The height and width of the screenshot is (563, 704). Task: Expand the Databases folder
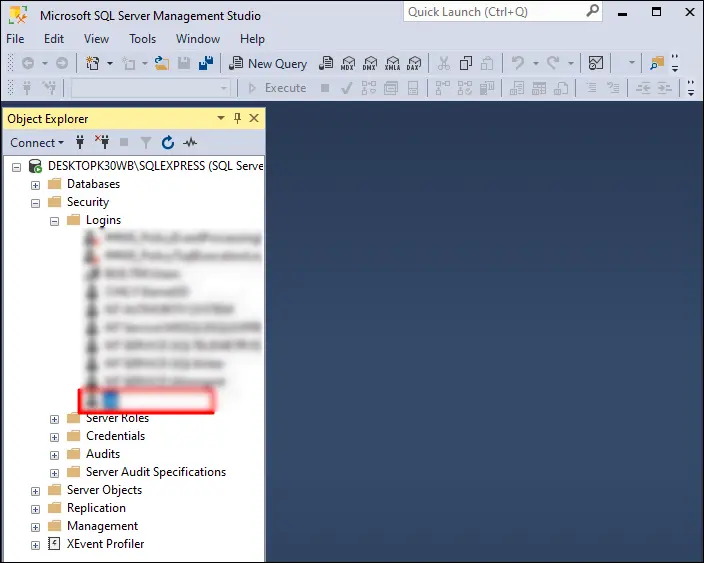coord(35,185)
